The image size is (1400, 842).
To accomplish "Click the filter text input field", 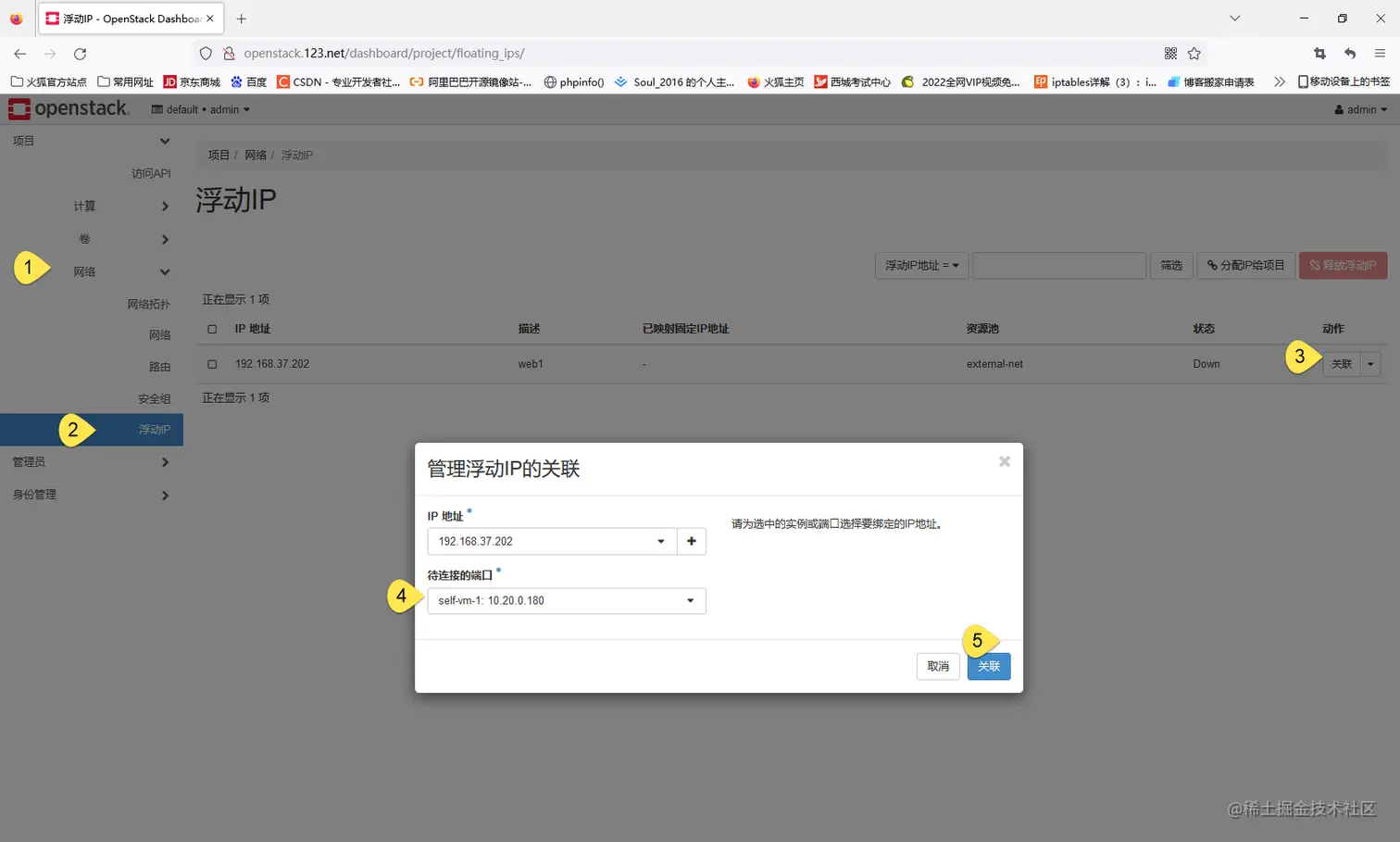I will [1059, 265].
